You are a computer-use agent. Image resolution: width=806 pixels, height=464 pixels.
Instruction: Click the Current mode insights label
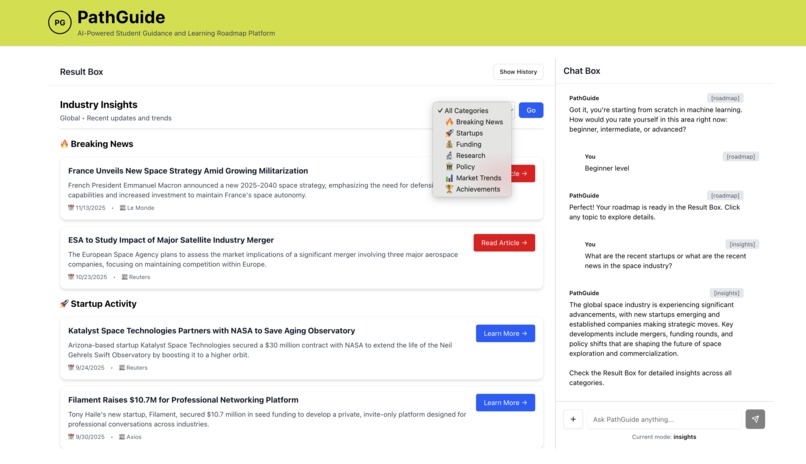coord(664,437)
